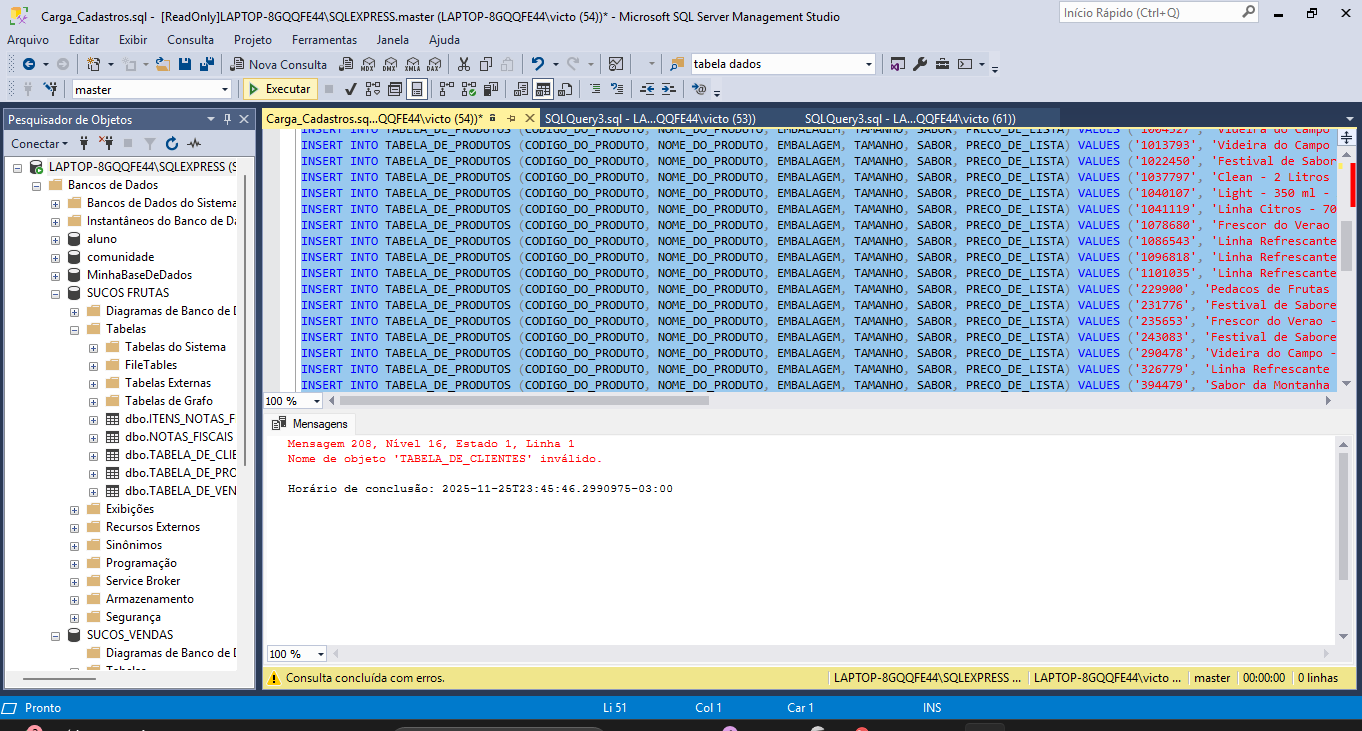Click the Início Rápido search field

coord(1148,12)
